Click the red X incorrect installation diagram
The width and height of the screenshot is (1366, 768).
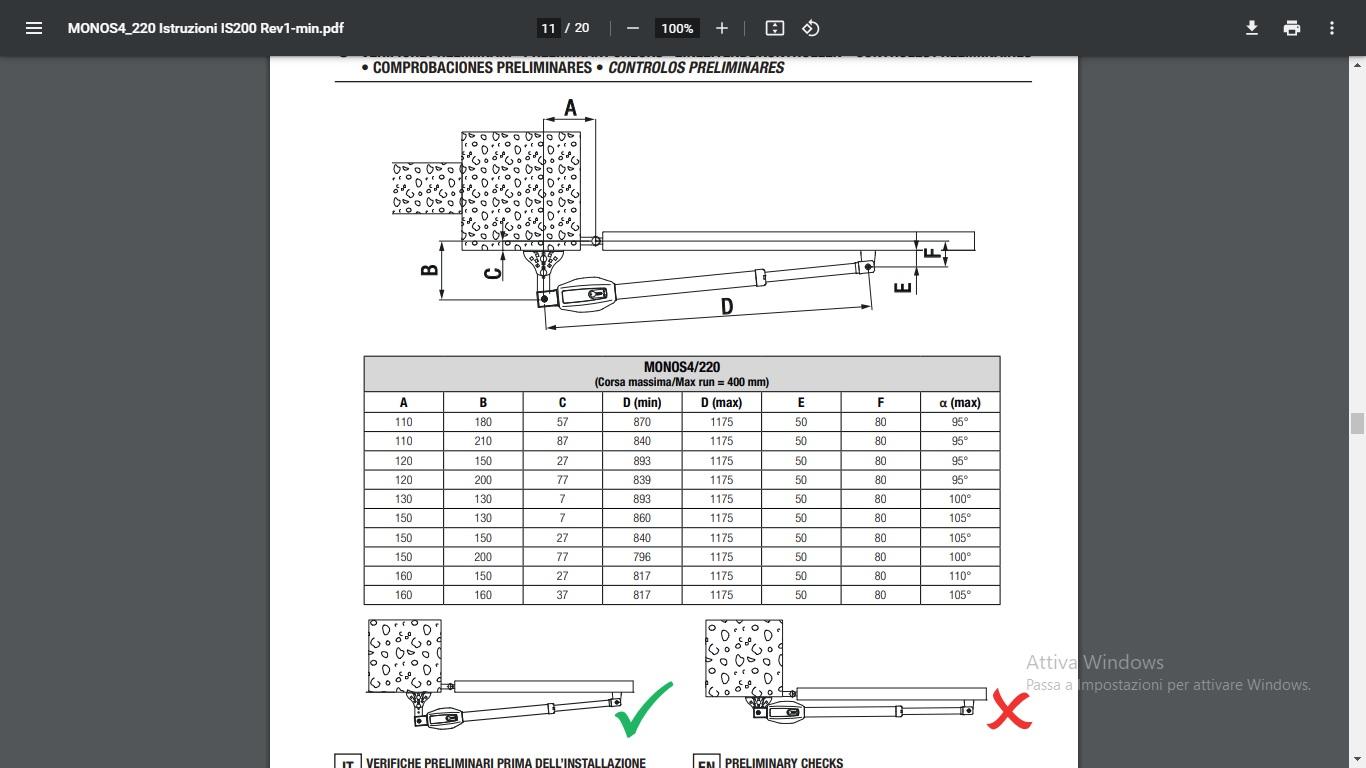(x=868, y=674)
